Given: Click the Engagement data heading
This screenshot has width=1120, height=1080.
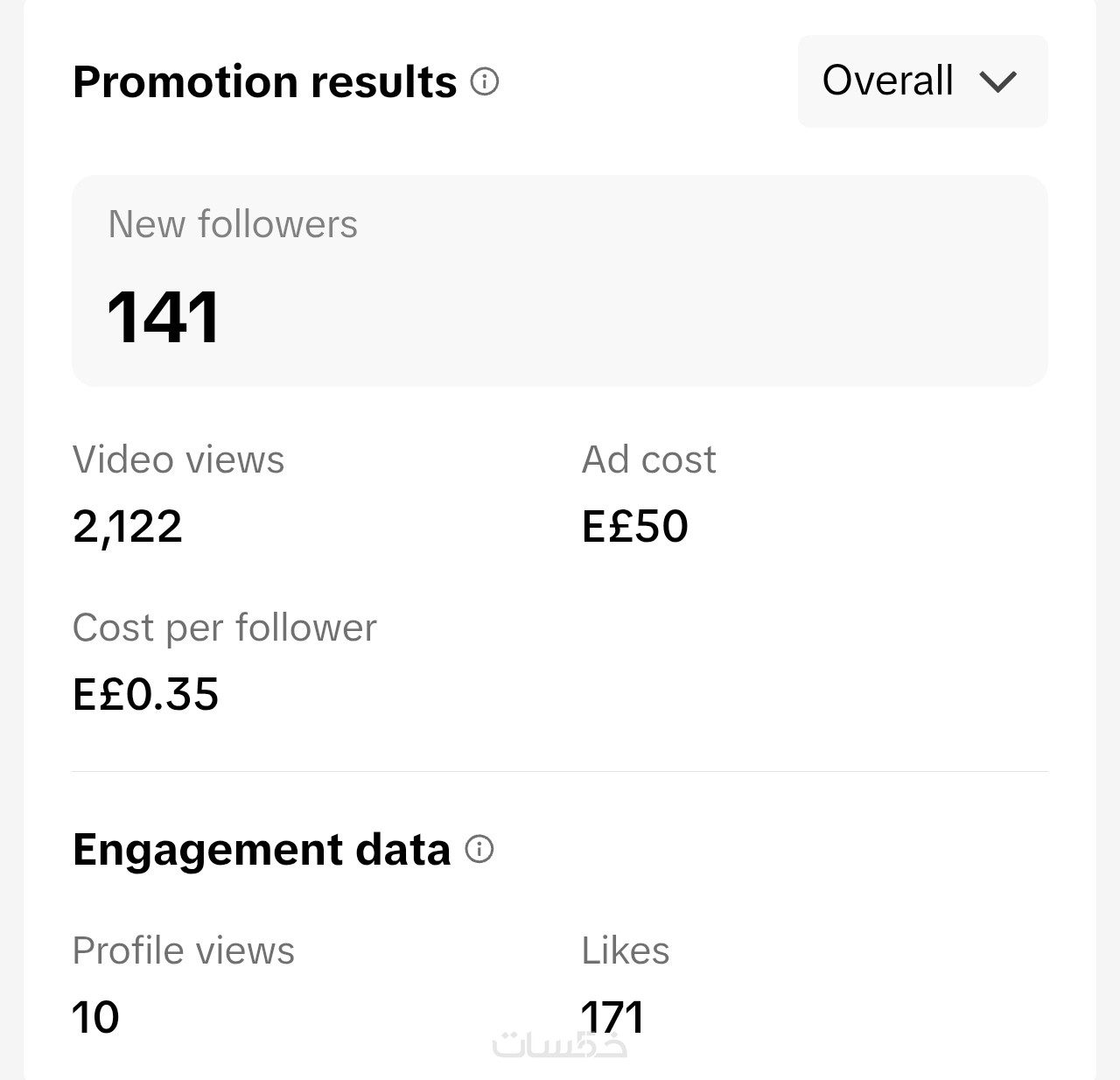Looking at the screenshot, I should [262, 851].
